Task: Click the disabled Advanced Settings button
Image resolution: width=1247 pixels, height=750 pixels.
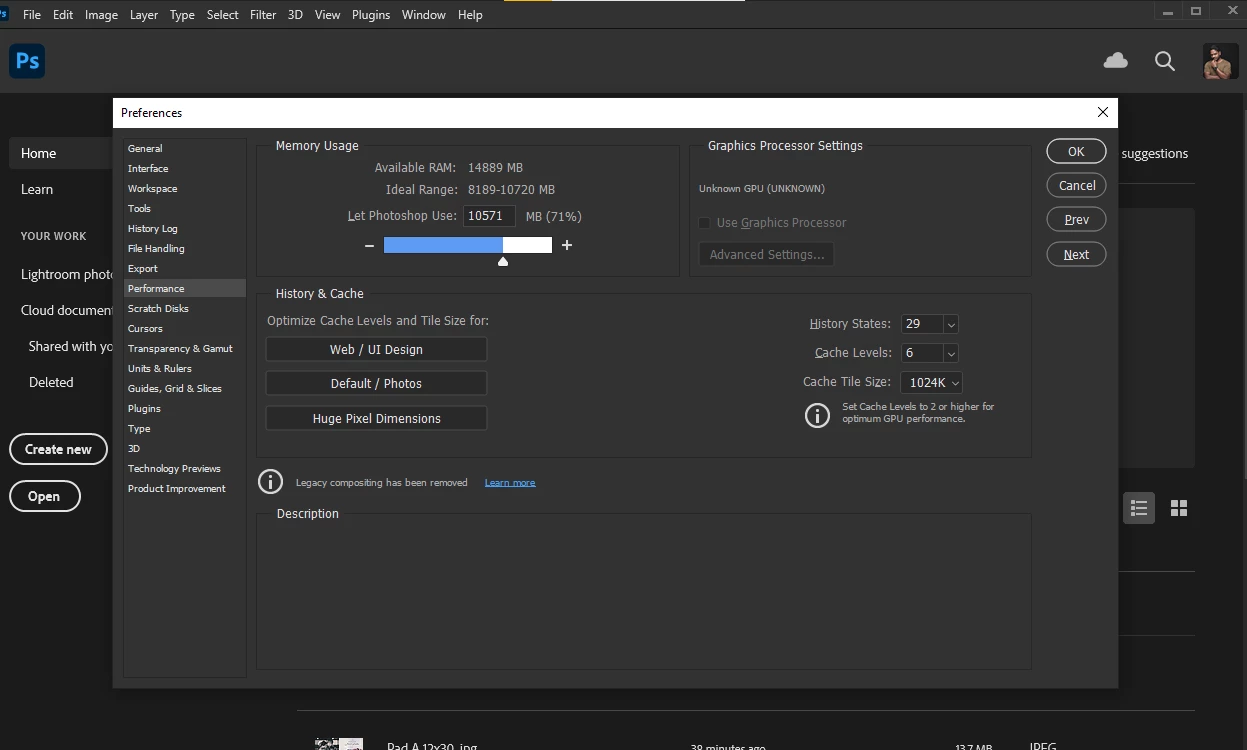Action: click(766, 254)
